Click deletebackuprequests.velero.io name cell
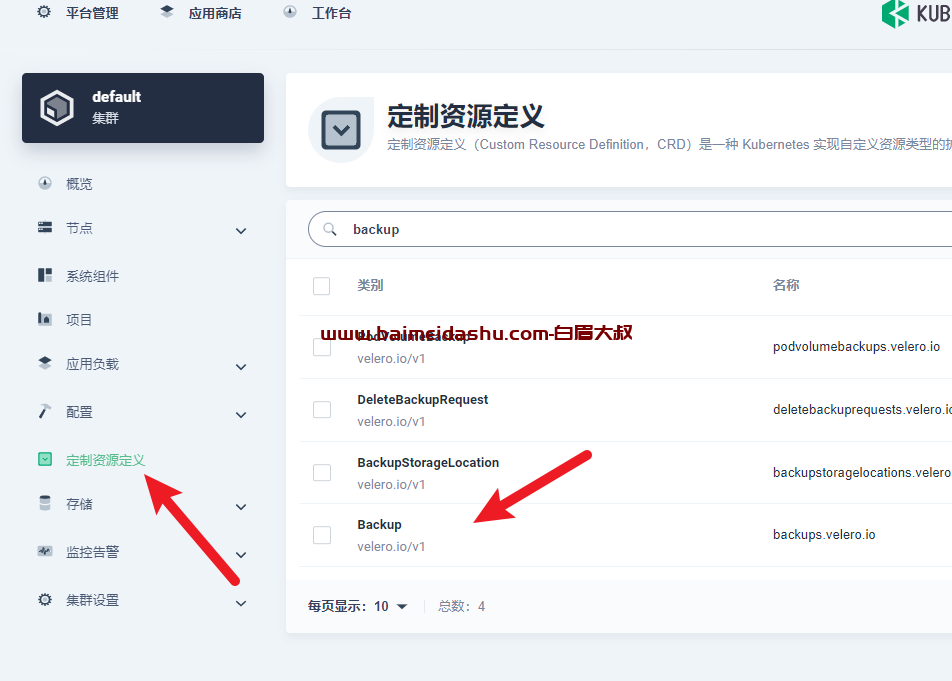The width and height of the screenshot is (952, 681). pyautogui.click(x=862, y=410)
